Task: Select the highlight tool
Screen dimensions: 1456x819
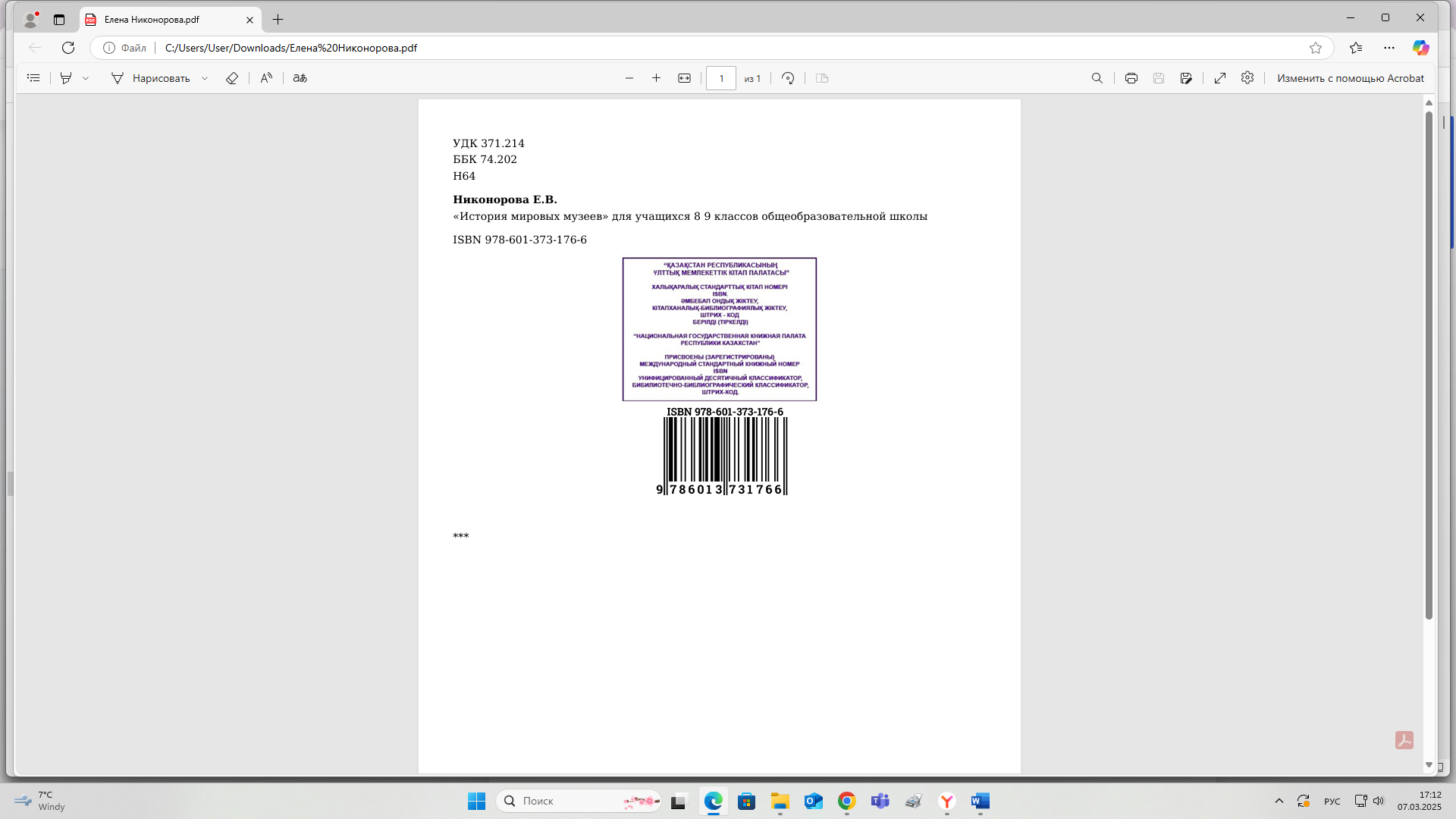Action: [66, 78]
